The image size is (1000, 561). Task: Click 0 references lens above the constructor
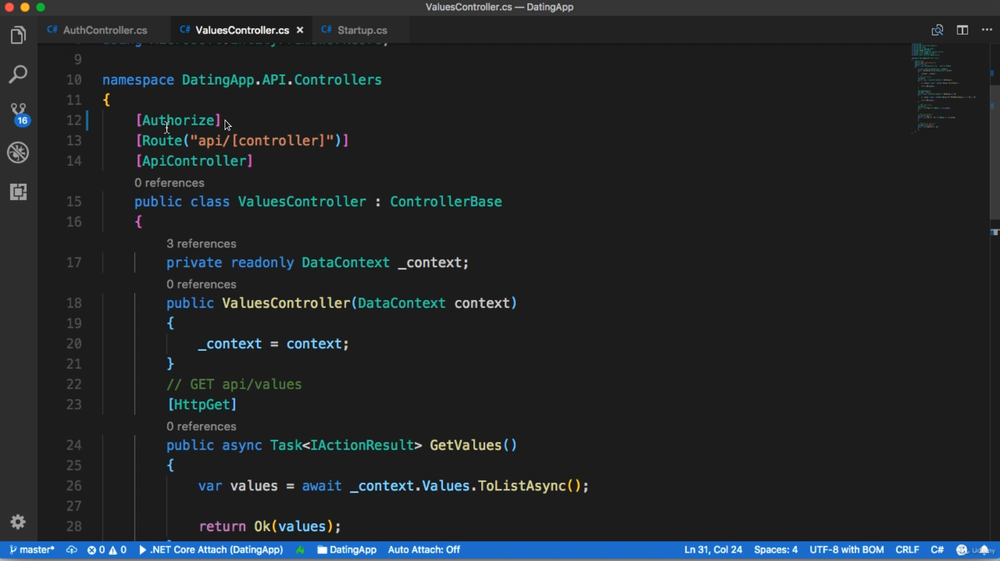(201, 284)
